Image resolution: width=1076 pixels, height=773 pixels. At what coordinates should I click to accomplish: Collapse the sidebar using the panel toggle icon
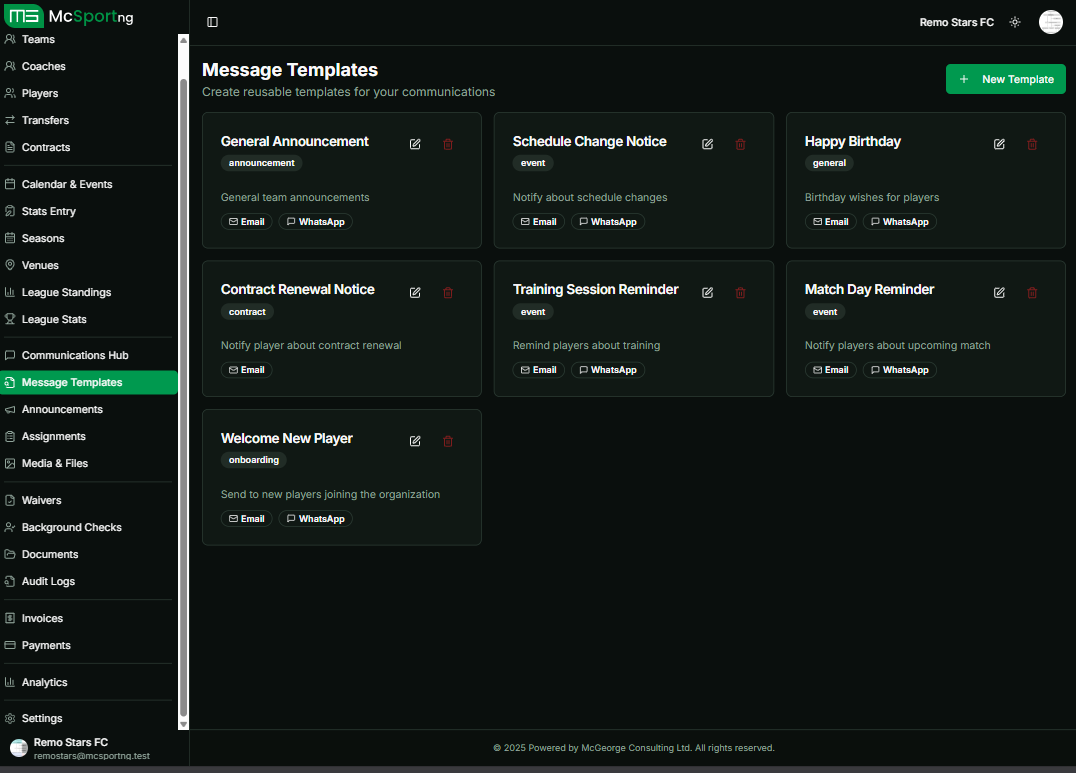pyautogui.click(x=212, y=21)
